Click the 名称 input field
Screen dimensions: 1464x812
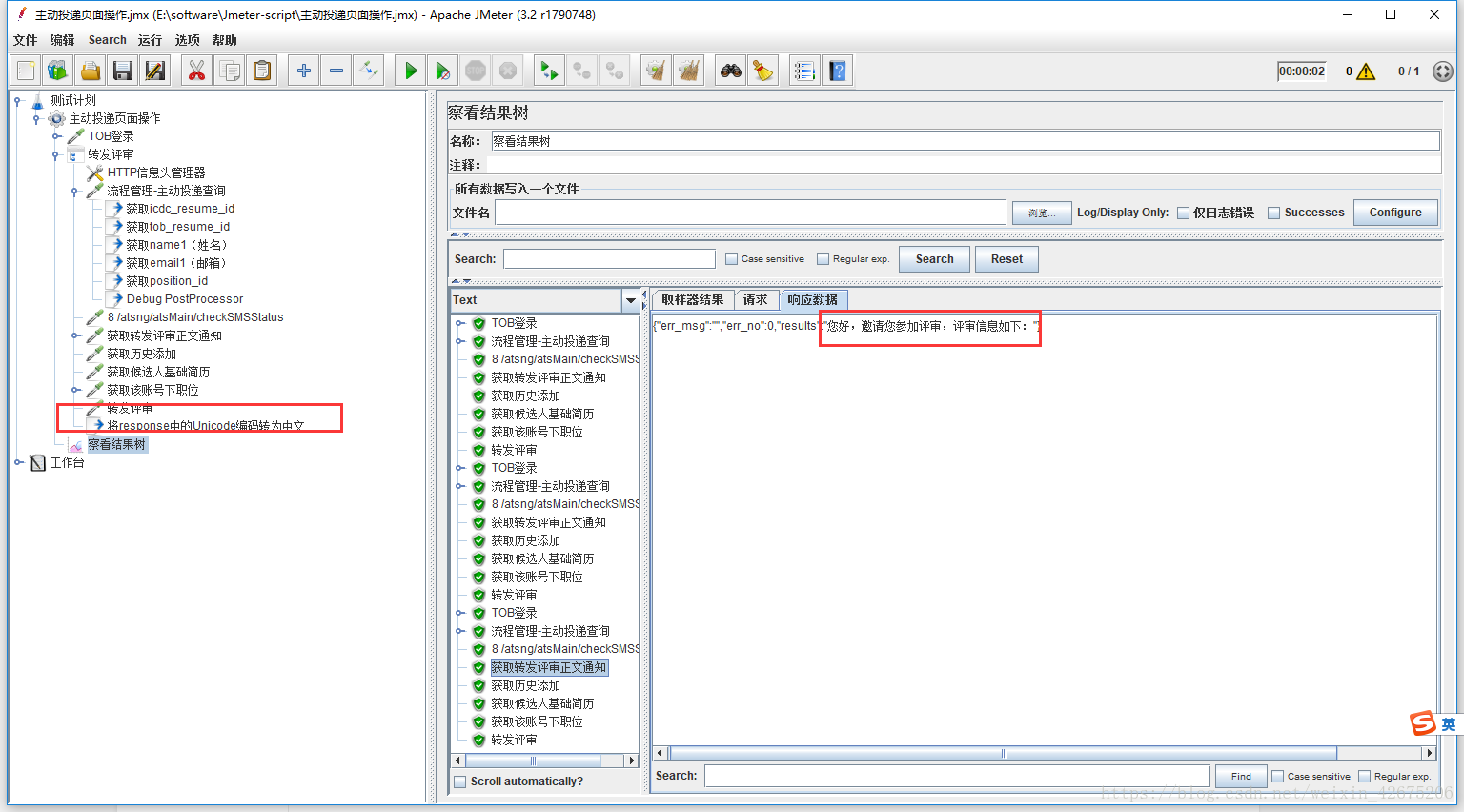click(x=966, y=141)
